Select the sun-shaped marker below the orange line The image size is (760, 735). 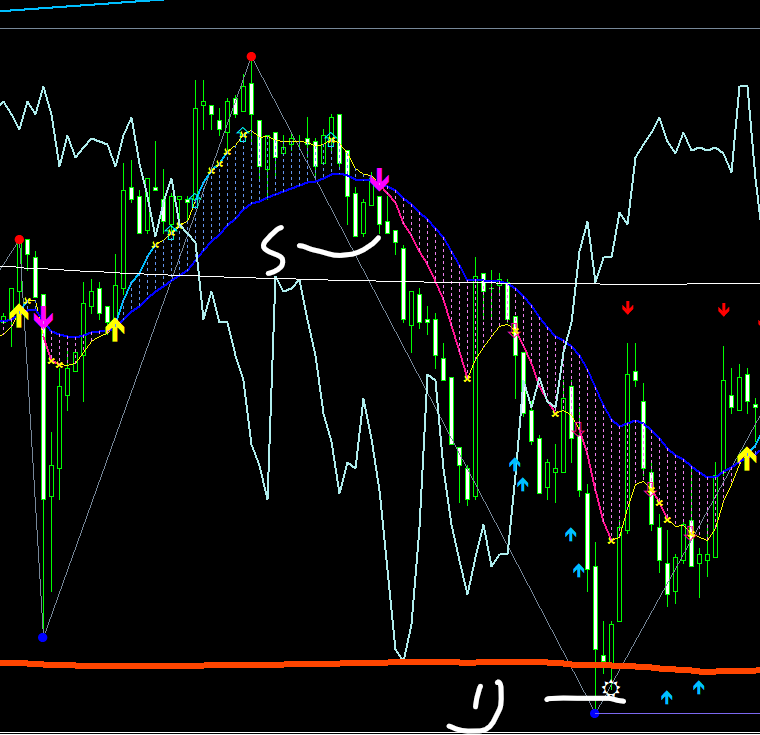pos(611,688)
